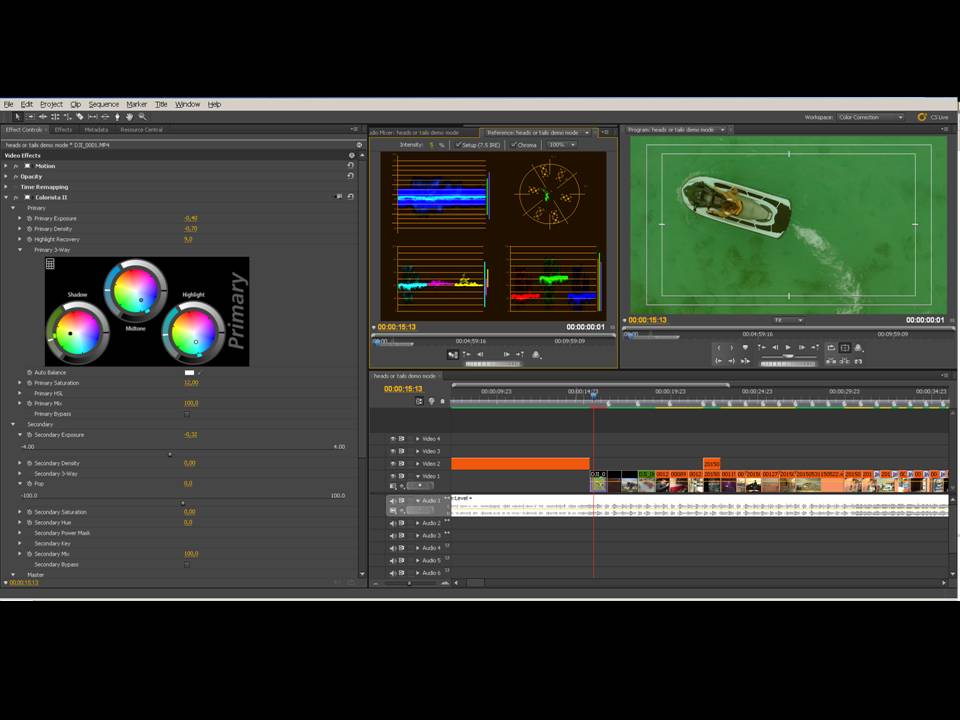Toggle Safe Margins in Program monitor
960x720 pixels.
[845, 348]
